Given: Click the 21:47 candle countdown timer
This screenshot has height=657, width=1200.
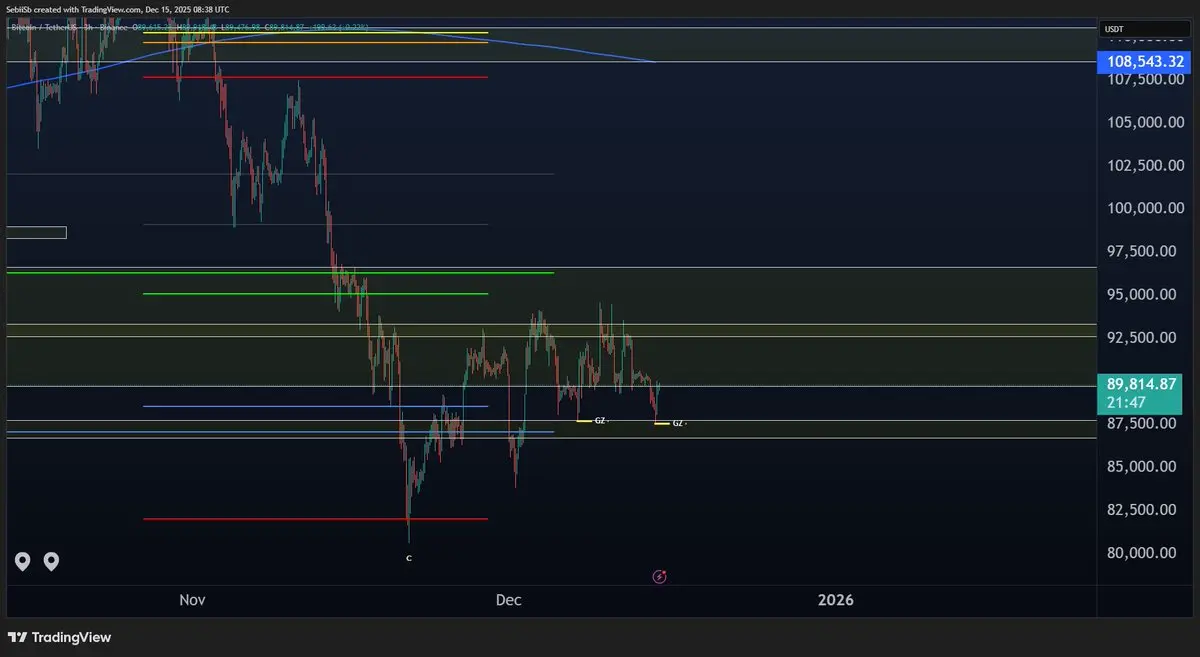Looking at the screenshot, I should [x=1126, y=402].
